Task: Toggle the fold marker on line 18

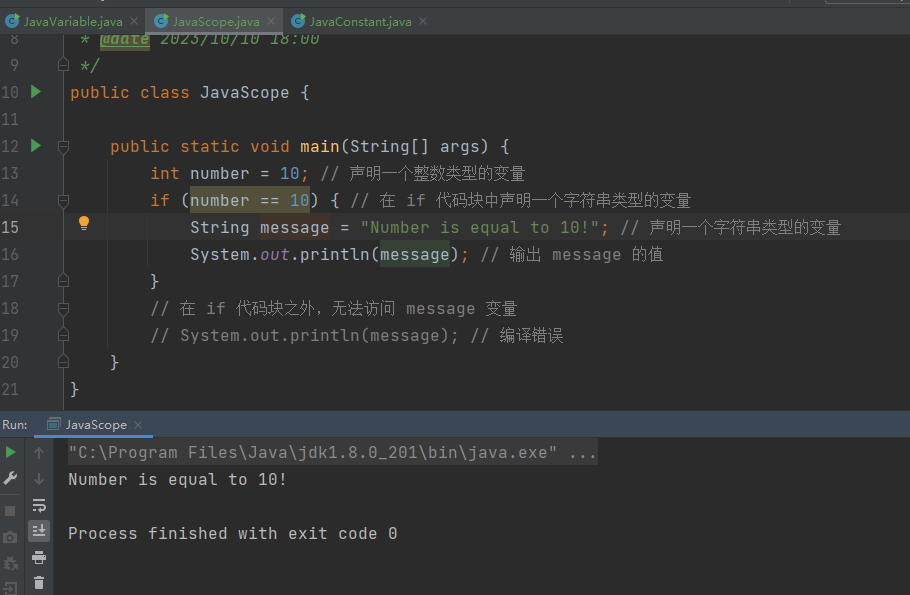Action: tap(64, 309)
